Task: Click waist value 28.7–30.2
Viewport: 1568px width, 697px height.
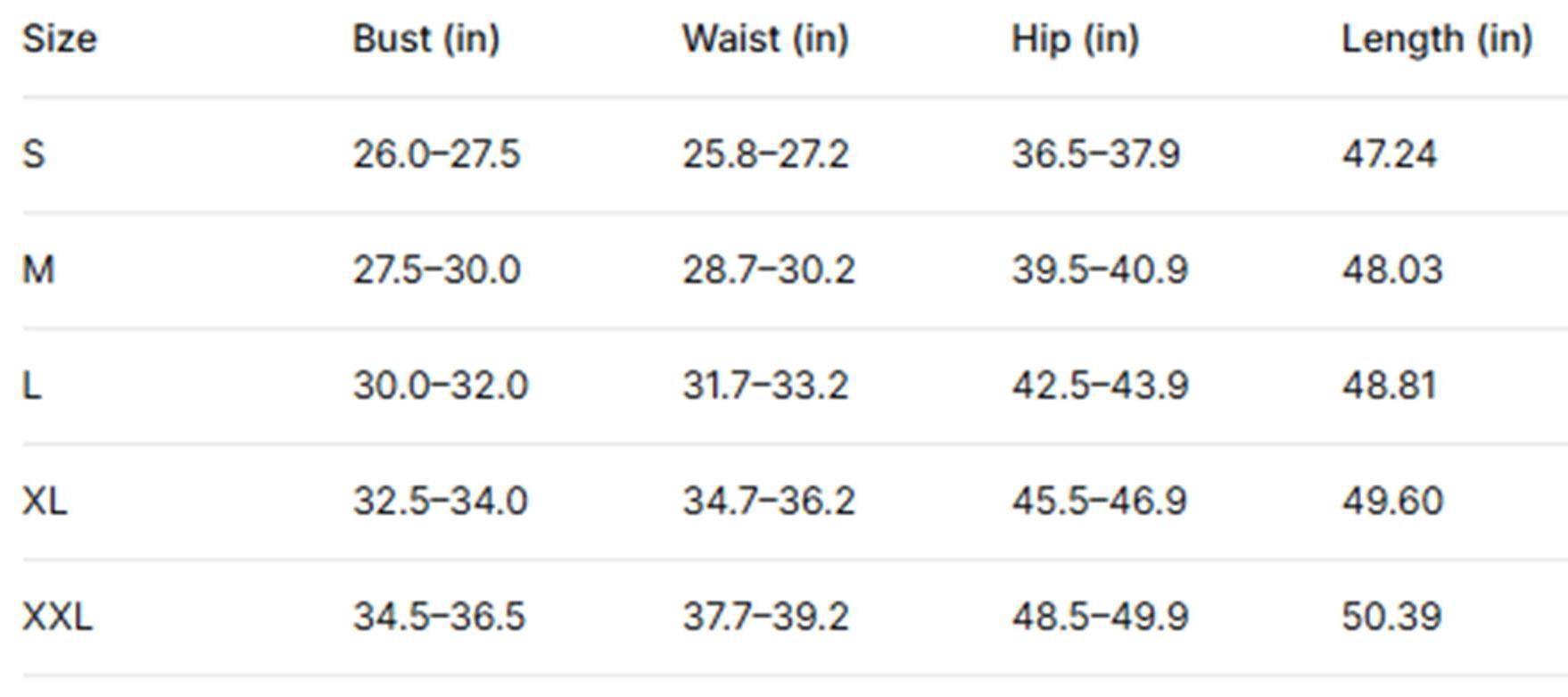Action: point(768,270)
